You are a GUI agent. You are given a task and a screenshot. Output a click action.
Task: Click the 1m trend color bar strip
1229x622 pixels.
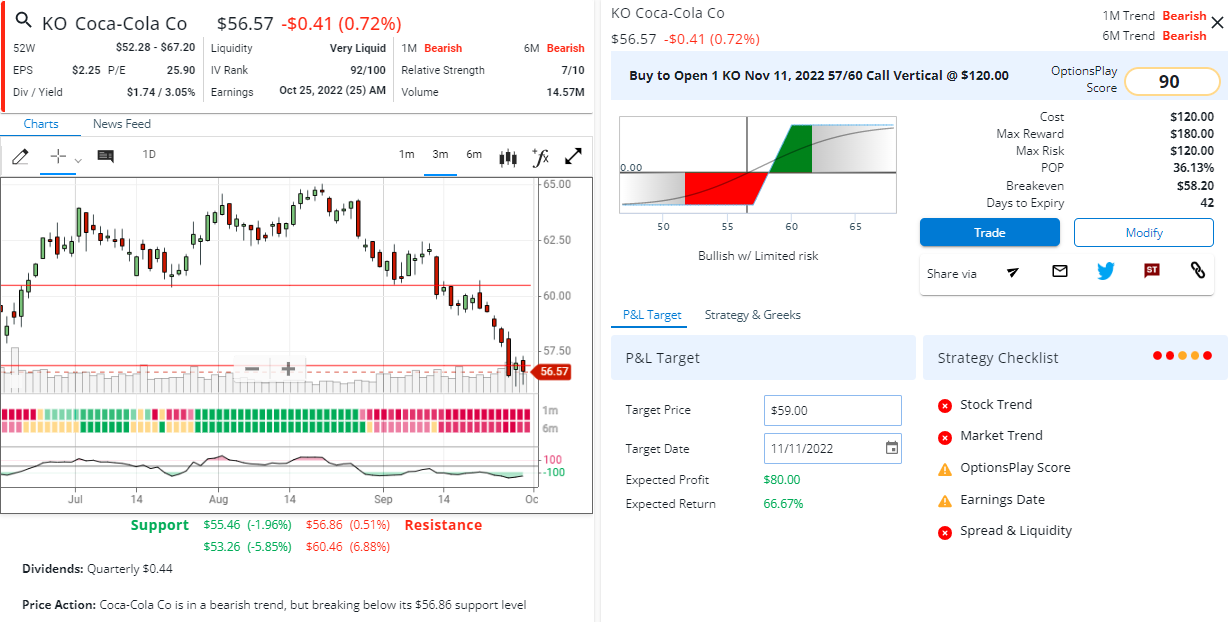point(267,414)
